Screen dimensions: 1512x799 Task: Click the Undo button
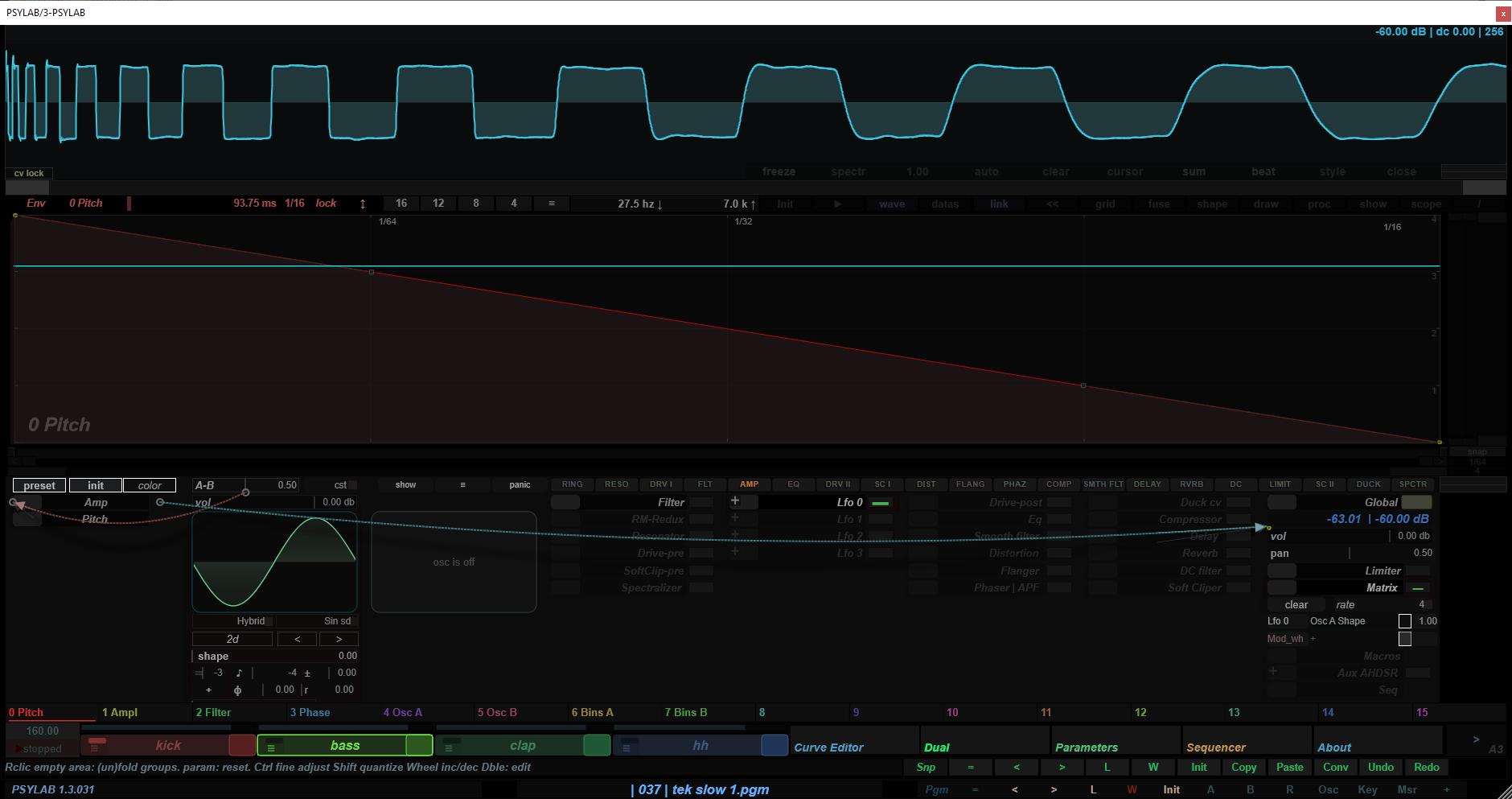(x=1380, y=768)
